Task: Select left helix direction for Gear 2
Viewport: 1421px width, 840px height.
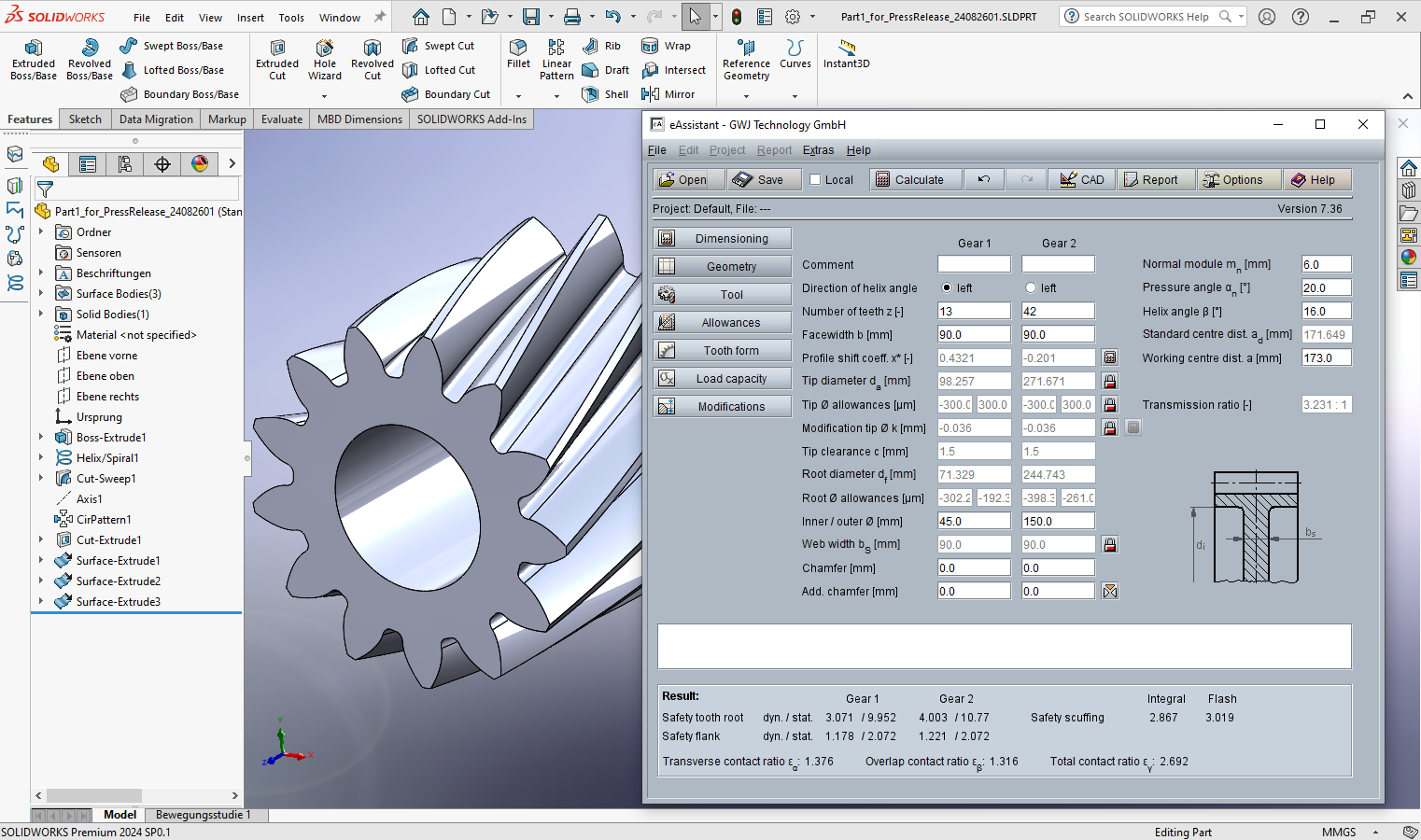Action: click(x=1031, y=287)
